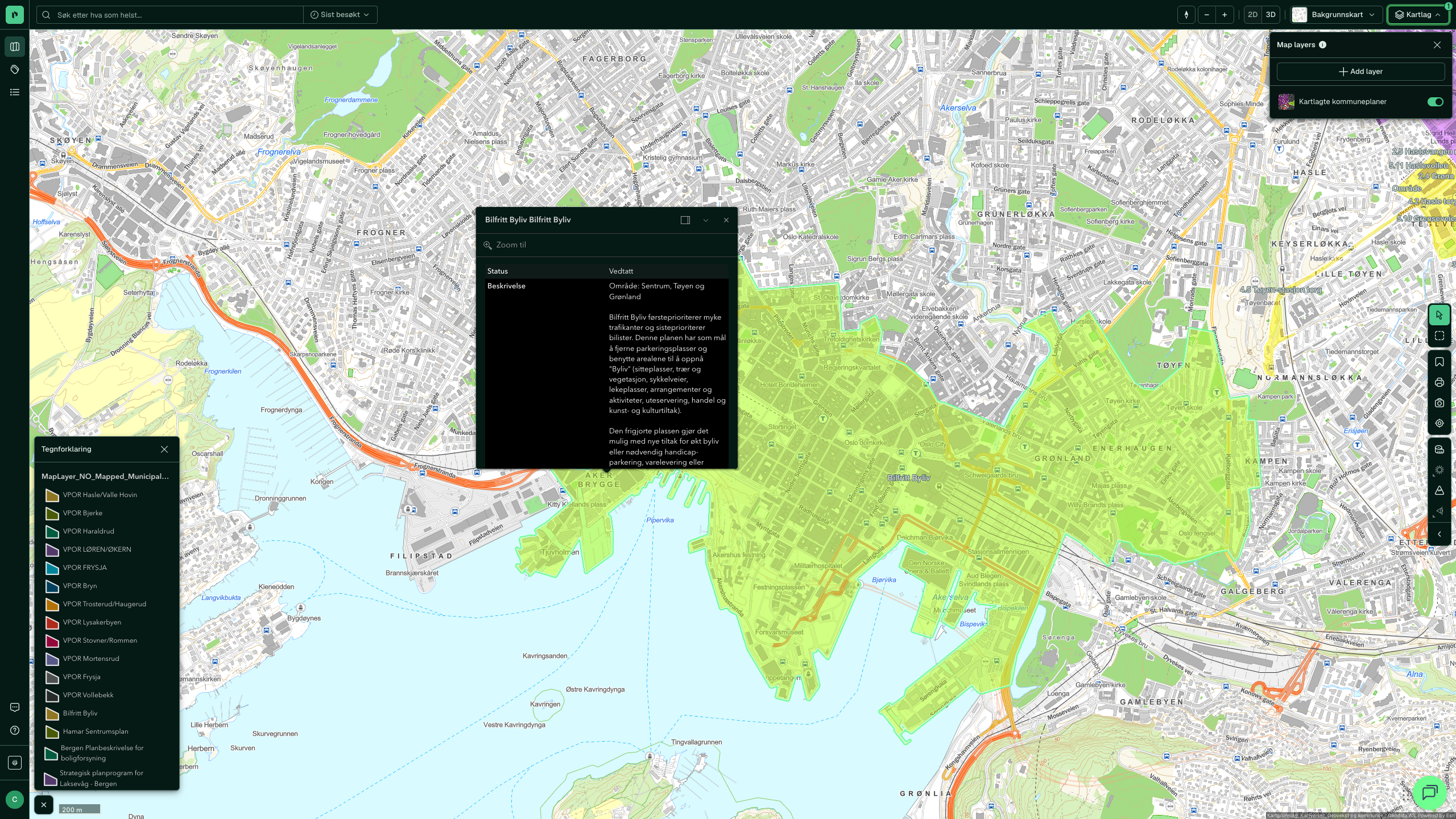Open the feedback message sidebar icon
Screen dimensions: 1456x819
pyautogui.click(x=15, y=708)
